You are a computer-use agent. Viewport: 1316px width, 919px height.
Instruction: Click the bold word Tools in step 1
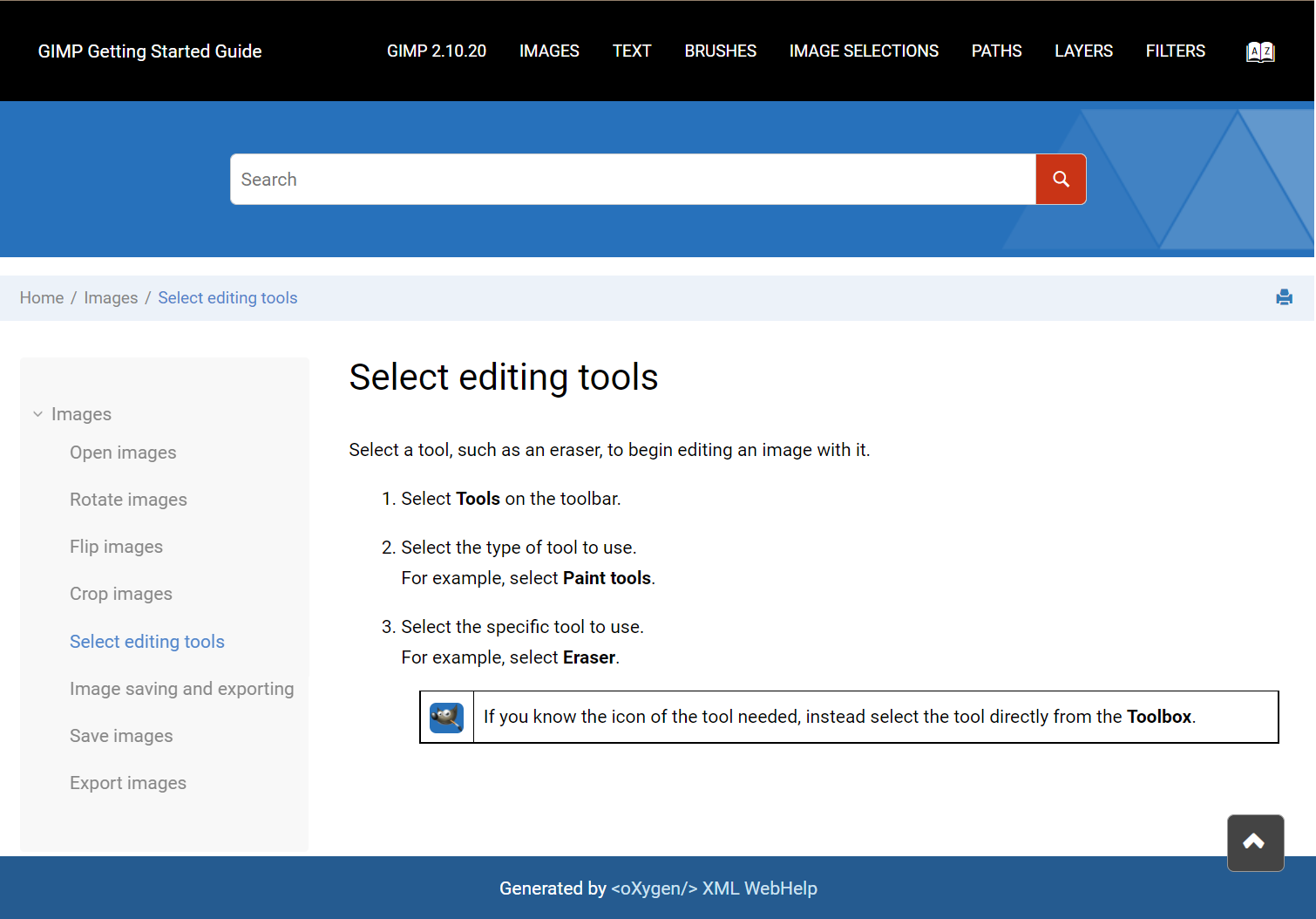click(478, 499)
